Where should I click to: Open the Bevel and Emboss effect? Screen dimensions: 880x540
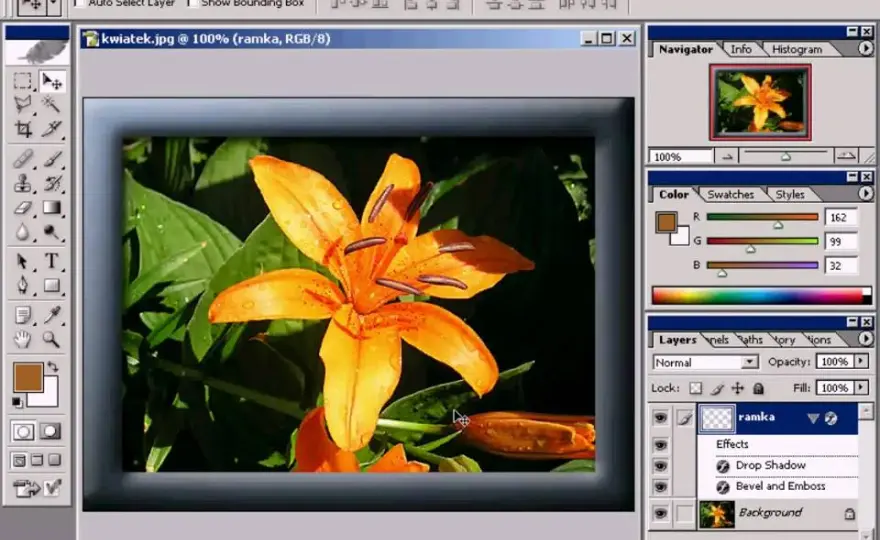tap(780, 486)
